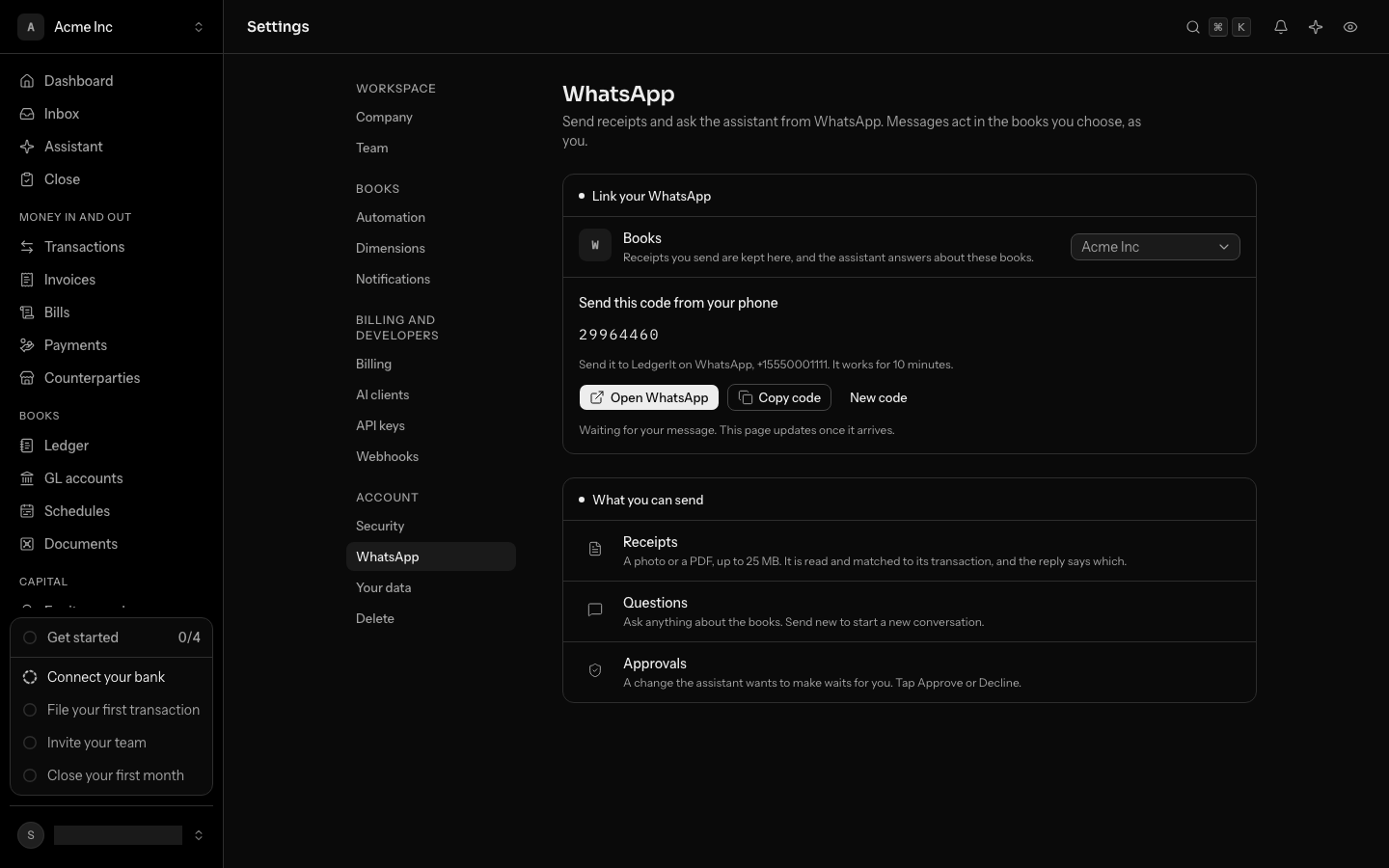Click the Questions chat bubble icon
The height and width of the screenshot is (868, 1389).
click(595, 610)
